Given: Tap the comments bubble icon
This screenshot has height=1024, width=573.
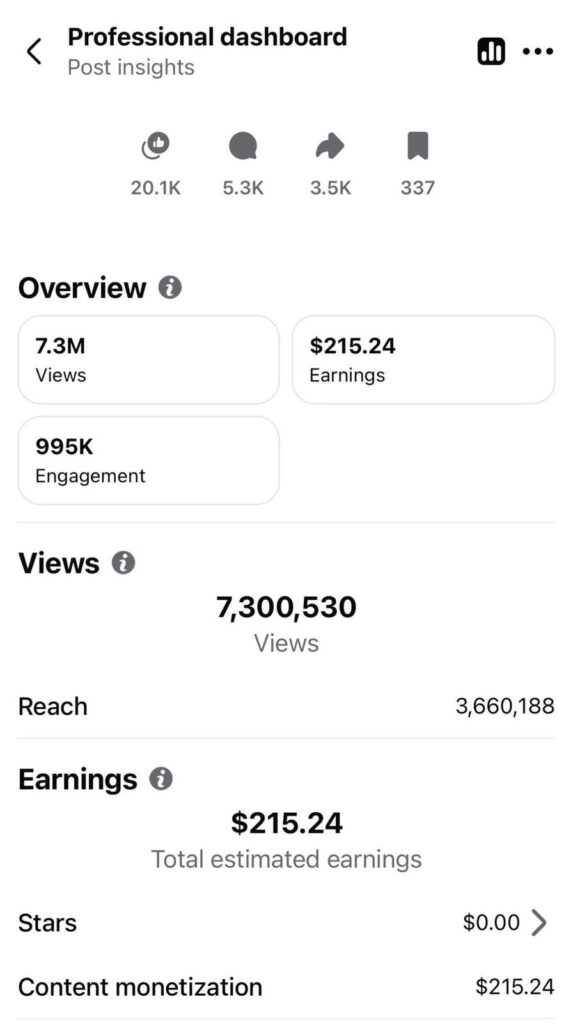Looking at the screenshot, I should [242, 146].
